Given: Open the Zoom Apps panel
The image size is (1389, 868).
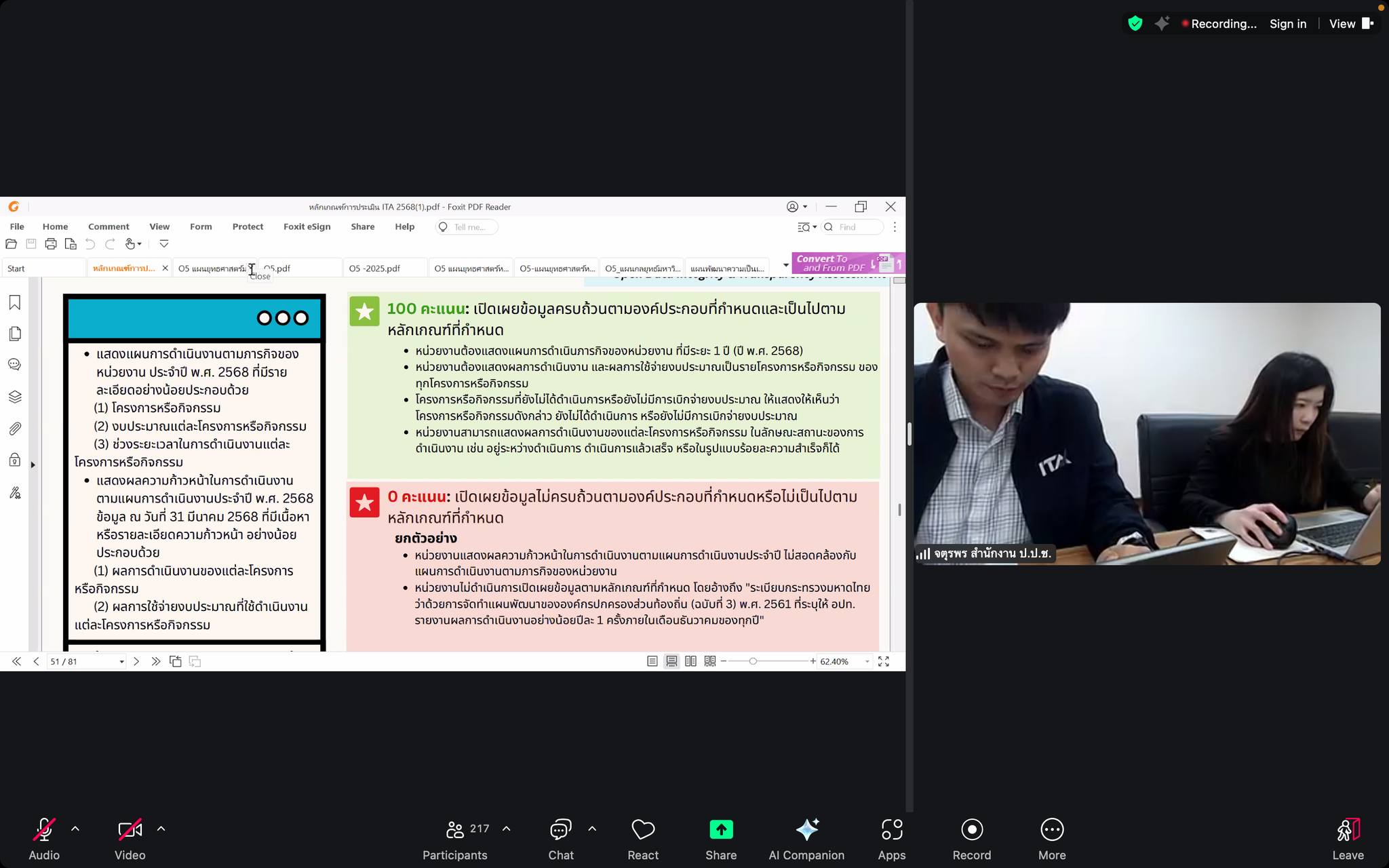Looking at the screenshot, I should pos(891,840).
